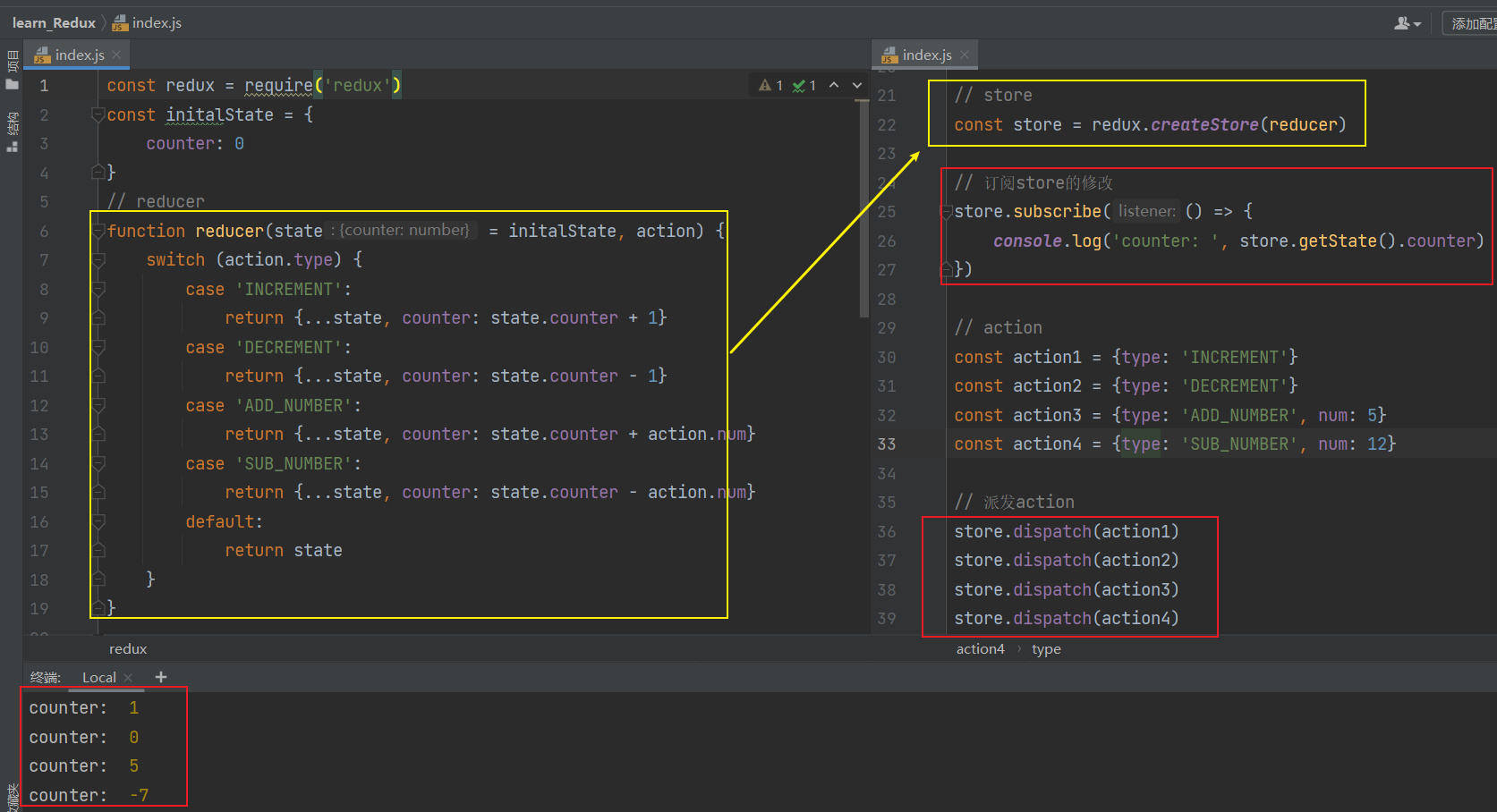
Task: Collapse store.subscribe callback at line 25
Action: [x=947, y=212]
